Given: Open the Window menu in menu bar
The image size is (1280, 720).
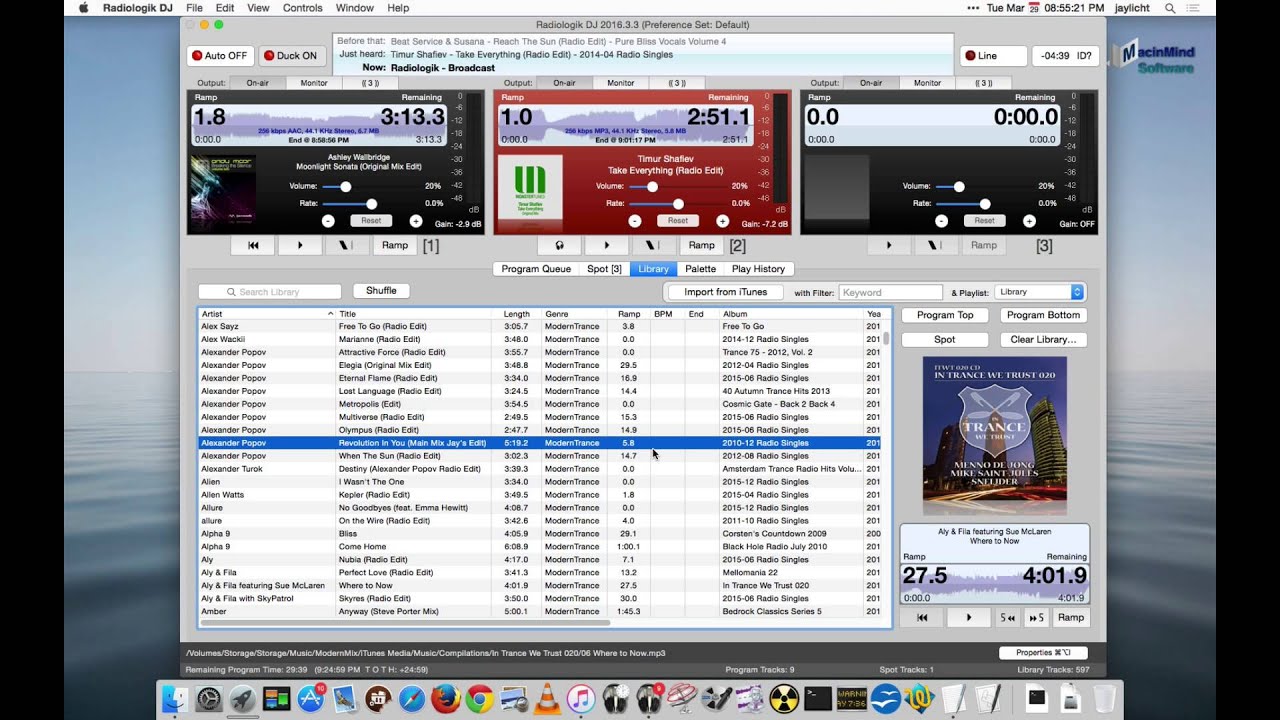Looking at the screenshot, I should pyautogui.click(x=354, y=8).
